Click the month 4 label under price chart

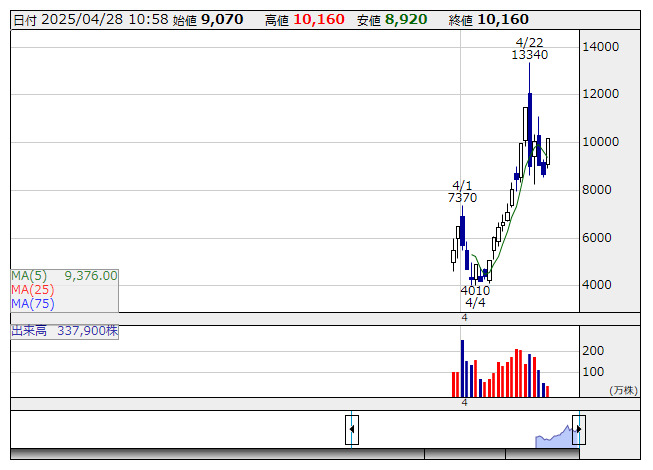(464, 318)
